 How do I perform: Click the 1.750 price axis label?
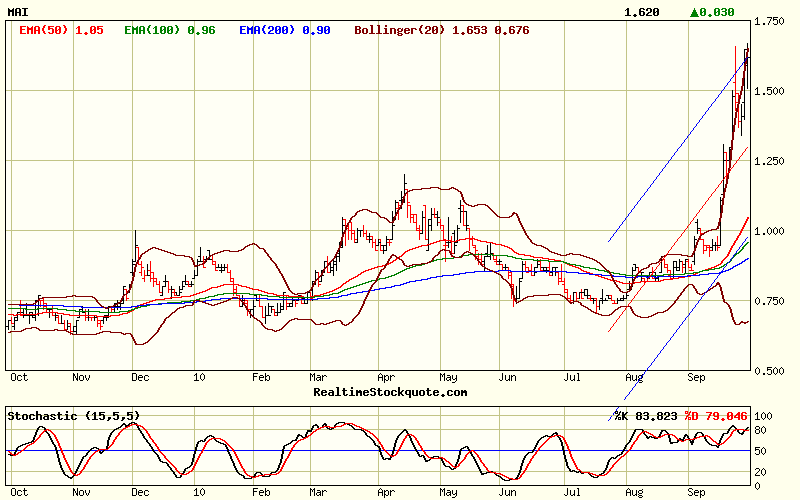point(769,21)
